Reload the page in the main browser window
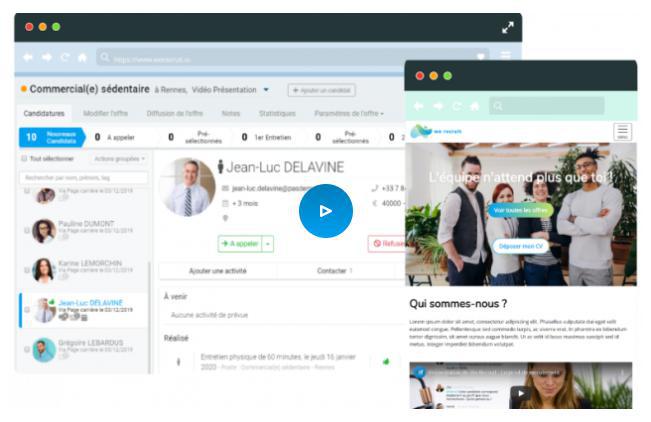The height and width of the screenshot is (422, 651). [x=65, y=57]
